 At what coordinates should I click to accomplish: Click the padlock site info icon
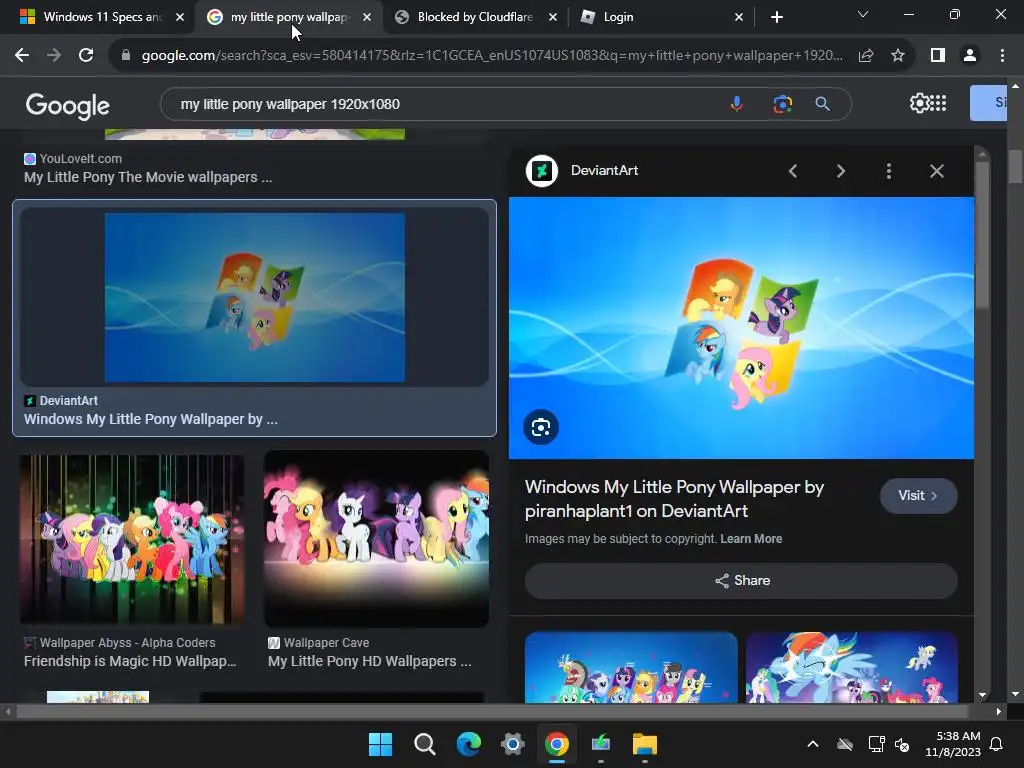pyautogui.click(x=126, y=56)
